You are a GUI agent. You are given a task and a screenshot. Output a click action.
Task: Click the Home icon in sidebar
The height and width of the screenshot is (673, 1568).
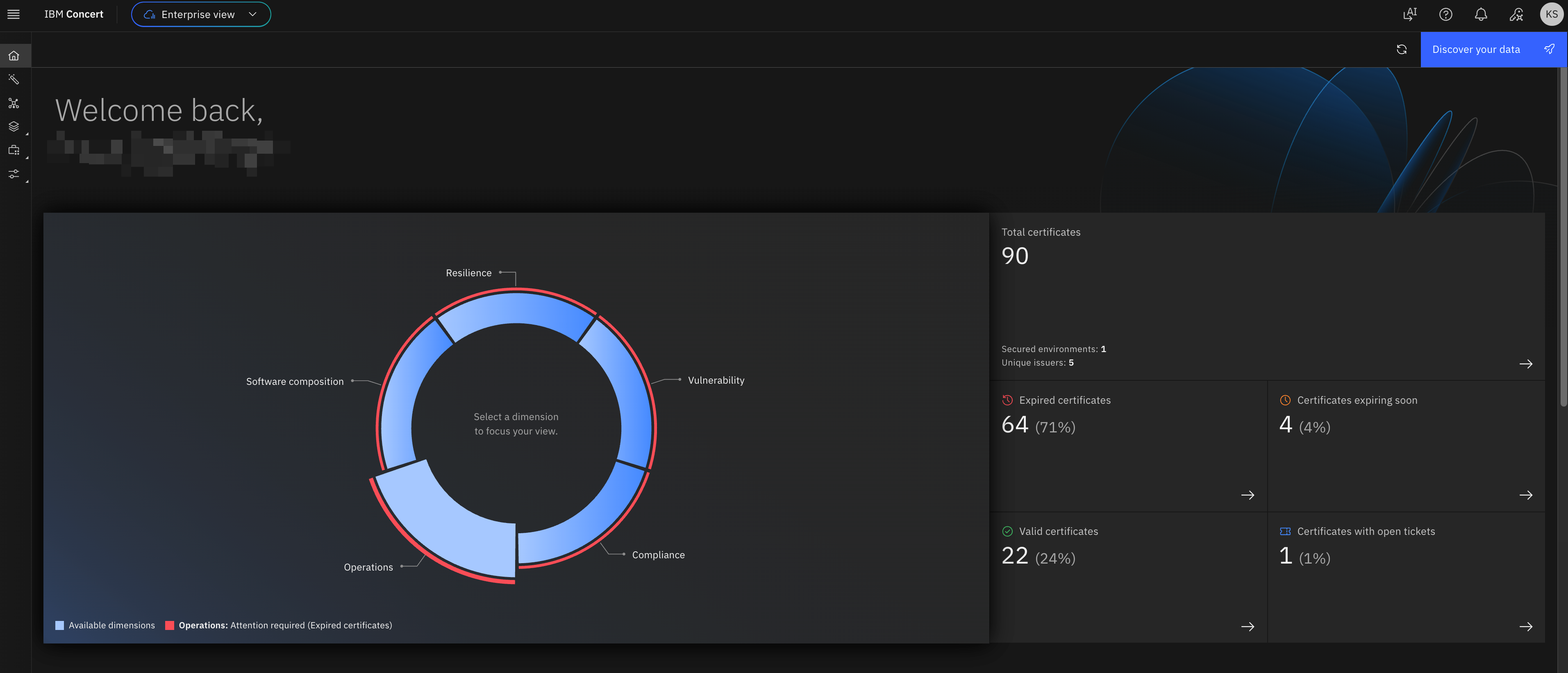point(14,56)
